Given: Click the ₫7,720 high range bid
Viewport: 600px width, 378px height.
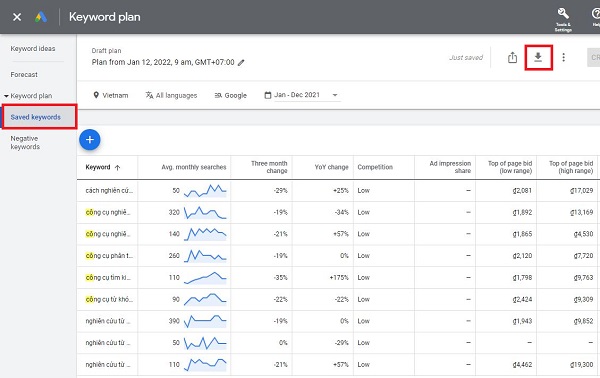Looking at the screenshot, I should coord(583,256).
